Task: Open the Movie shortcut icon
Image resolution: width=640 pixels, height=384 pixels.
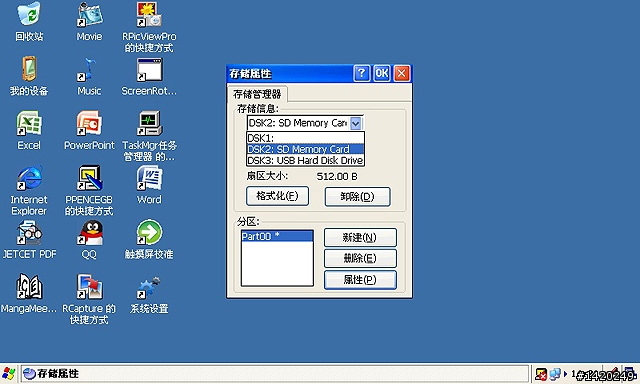Action: click(89, 21)
